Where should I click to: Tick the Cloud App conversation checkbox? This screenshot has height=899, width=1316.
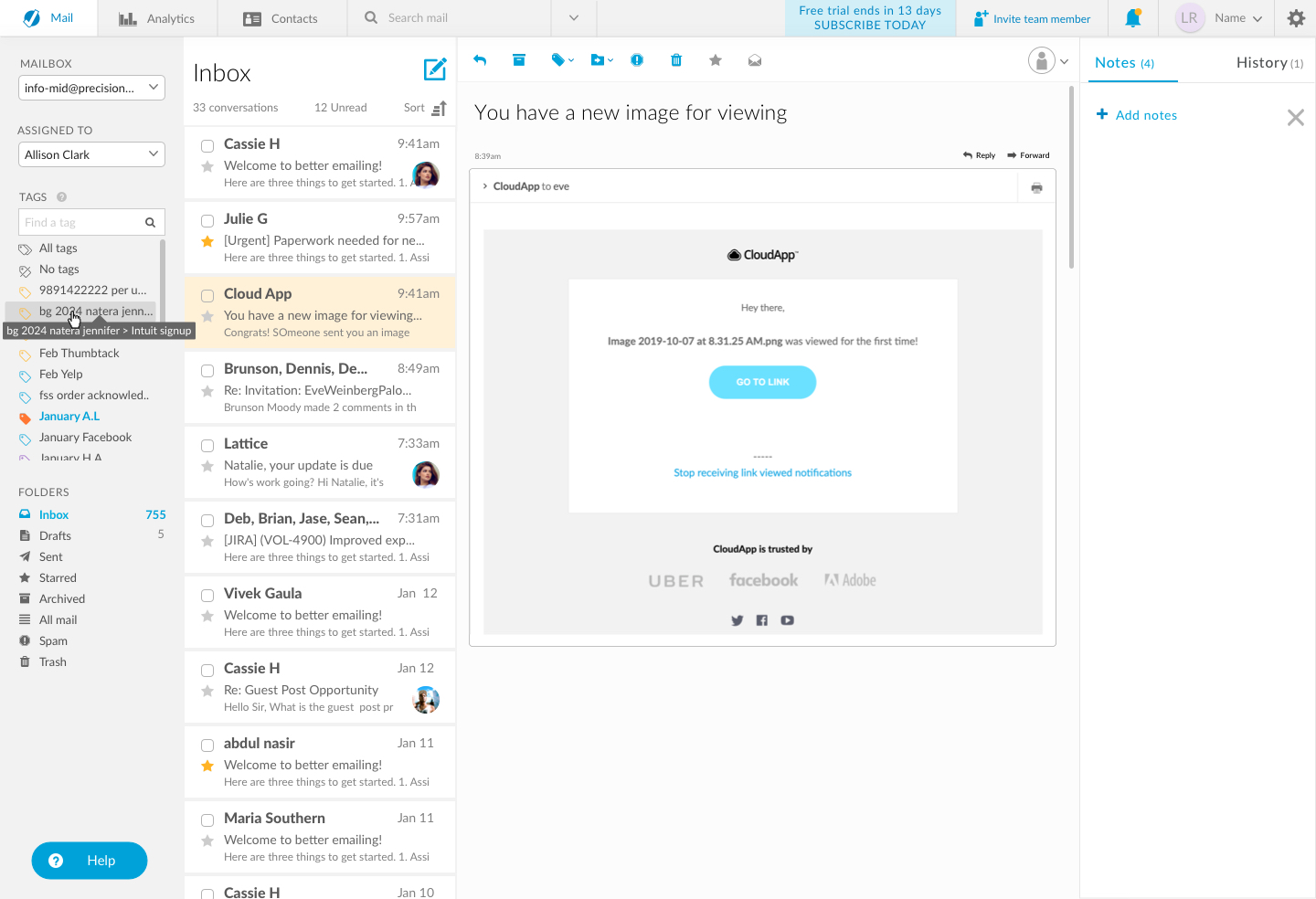[x=207, y=295]
